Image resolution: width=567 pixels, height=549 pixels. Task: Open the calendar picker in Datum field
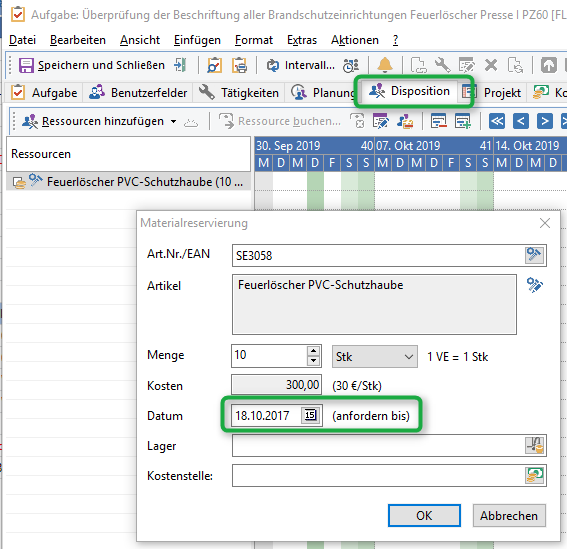click(311, 415)
